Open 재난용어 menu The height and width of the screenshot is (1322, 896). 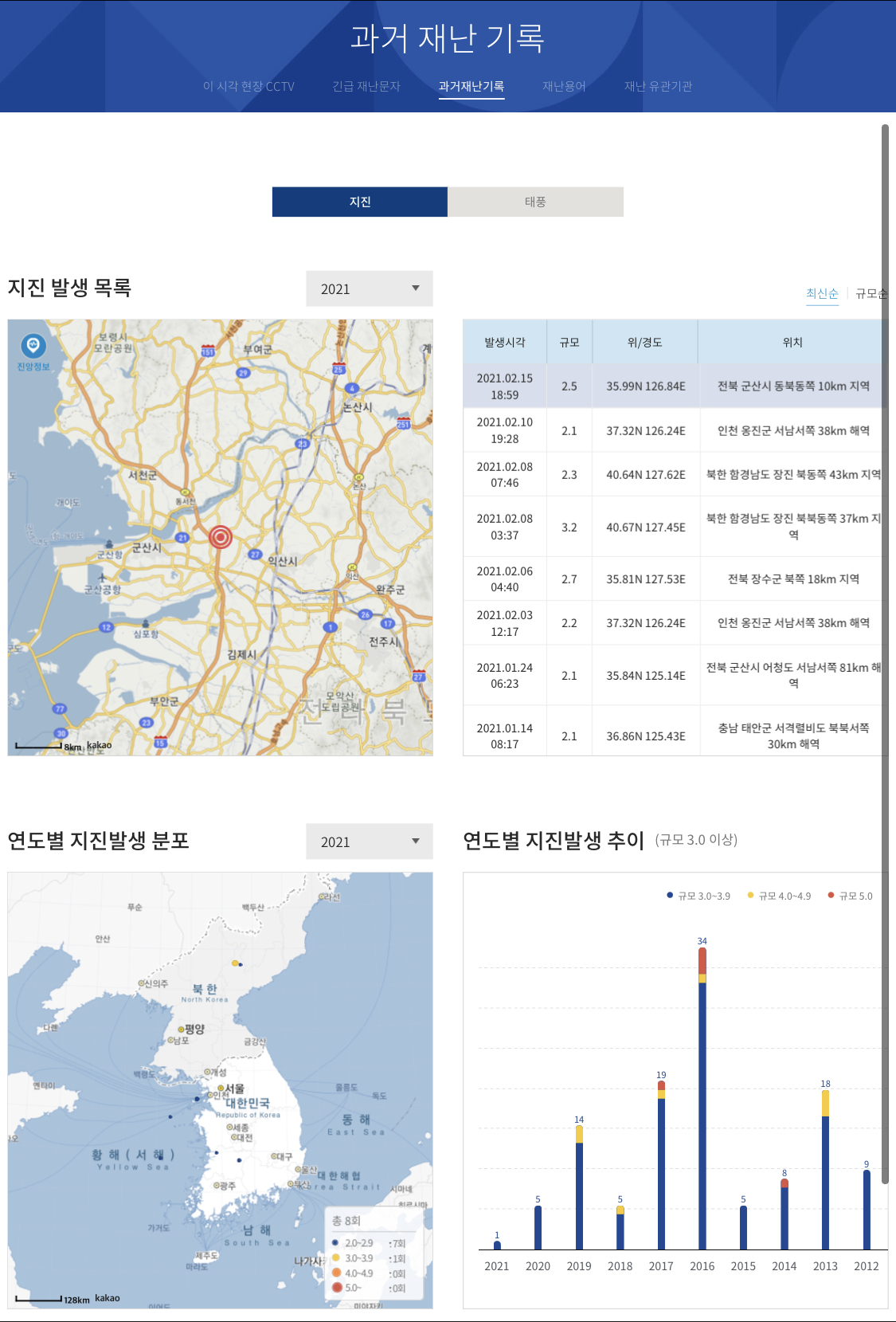coord(564,86)
